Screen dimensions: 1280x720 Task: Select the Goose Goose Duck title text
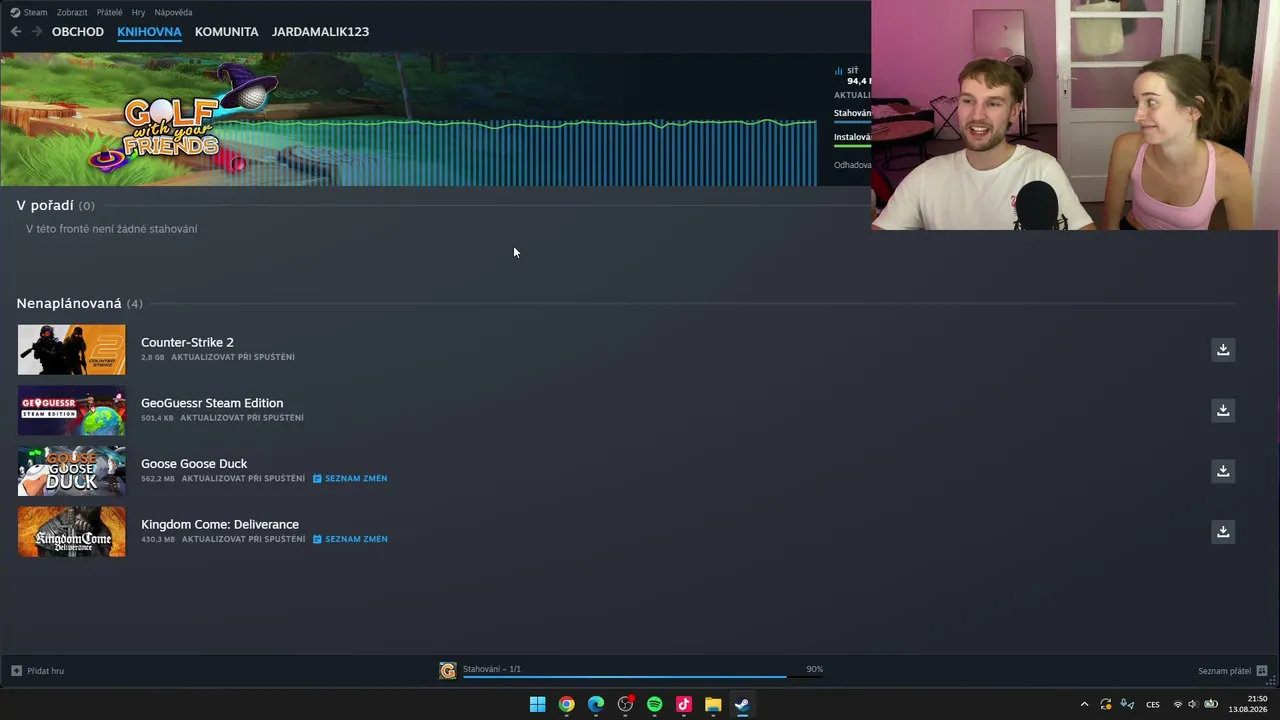(194, 464)
